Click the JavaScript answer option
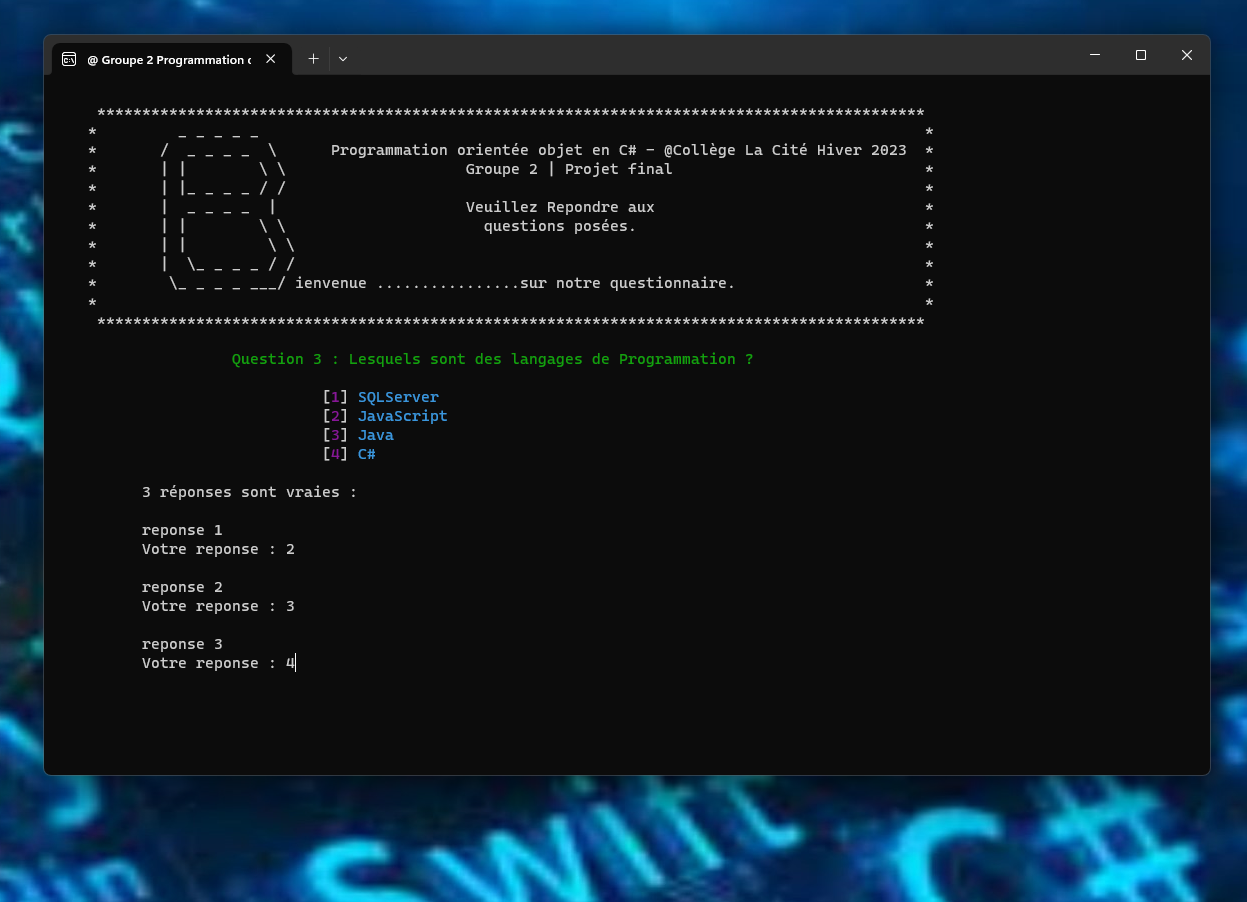 click(402, 416)
